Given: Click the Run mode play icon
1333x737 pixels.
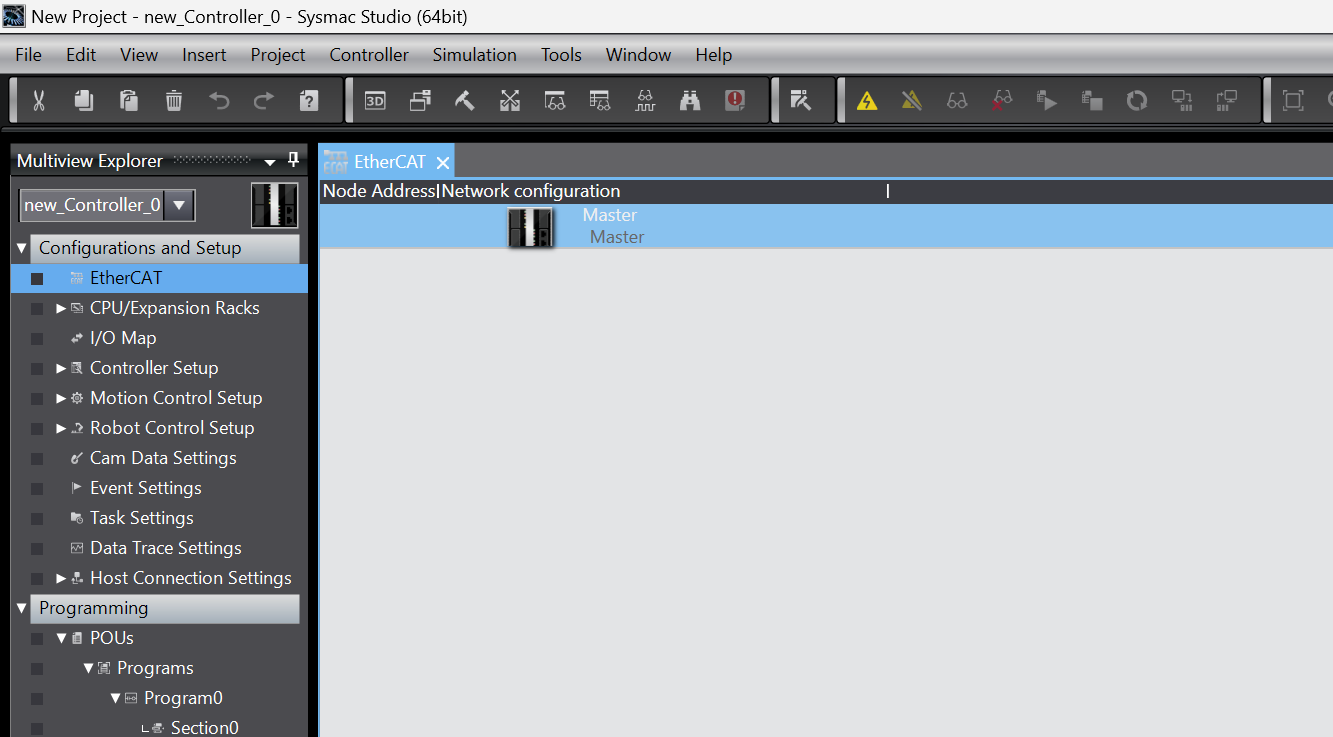Looking at the screenshot, I should [1047, 100].
